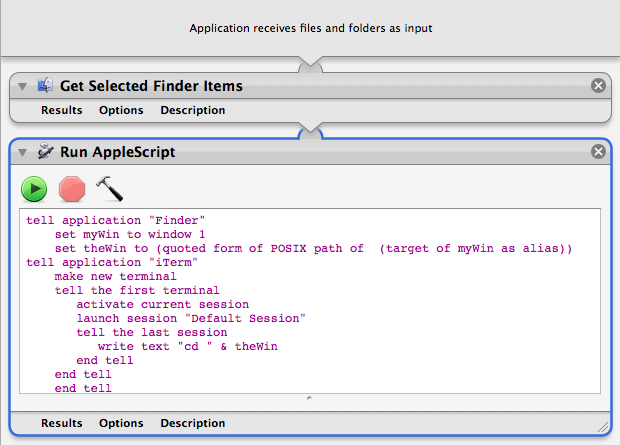
Task: Click the Finder icon on Get Selected Finder Items
Action: point(45,85)
